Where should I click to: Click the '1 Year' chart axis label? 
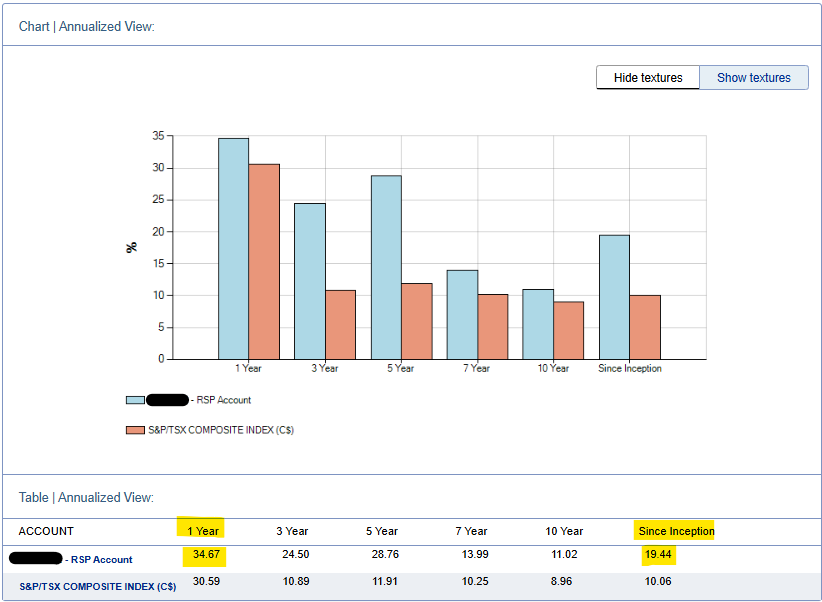click(248, 368)
